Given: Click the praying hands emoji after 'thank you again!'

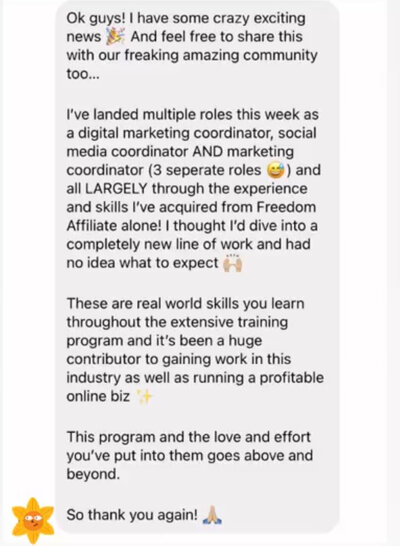Looking at the screenshot, I should [212, 515].
